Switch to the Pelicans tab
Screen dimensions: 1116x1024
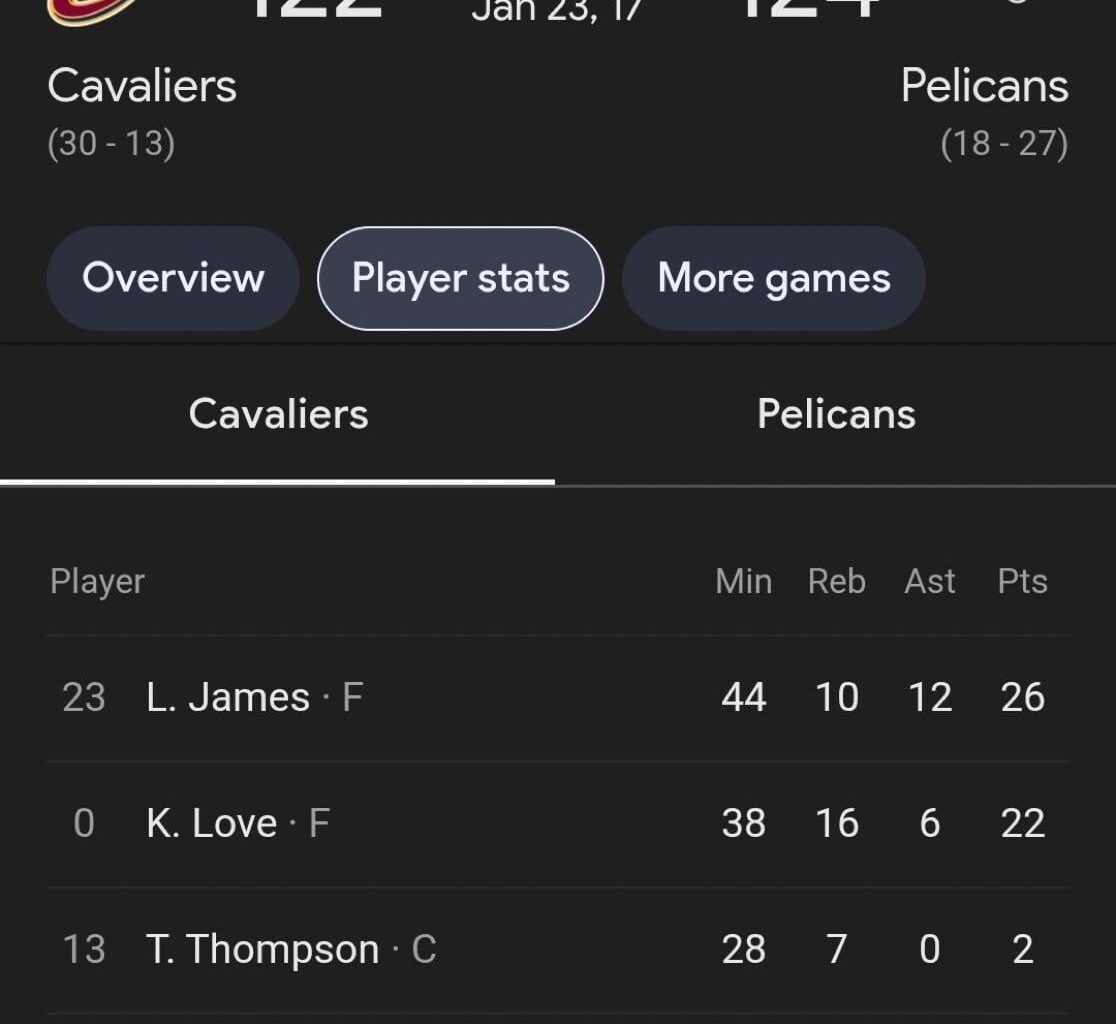(836, 413)
